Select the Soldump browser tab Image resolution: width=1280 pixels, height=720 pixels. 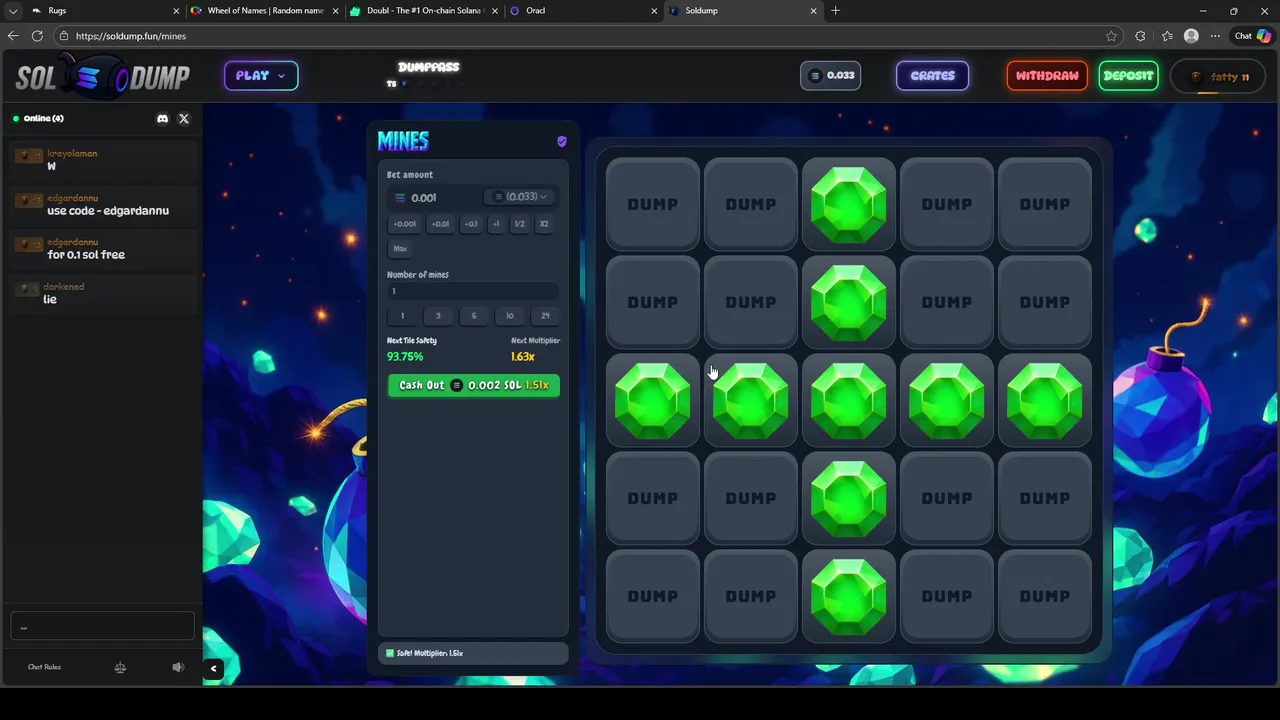pyautogui.click(x=744, y=11)
